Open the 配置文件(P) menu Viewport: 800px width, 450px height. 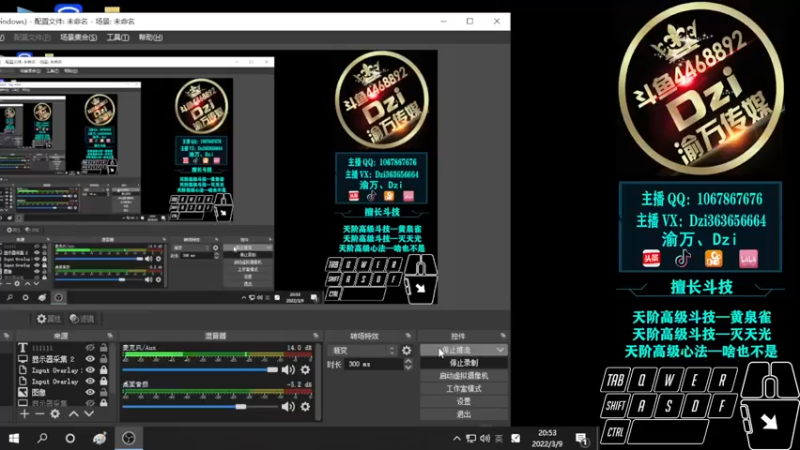click(x=32, y=37)
